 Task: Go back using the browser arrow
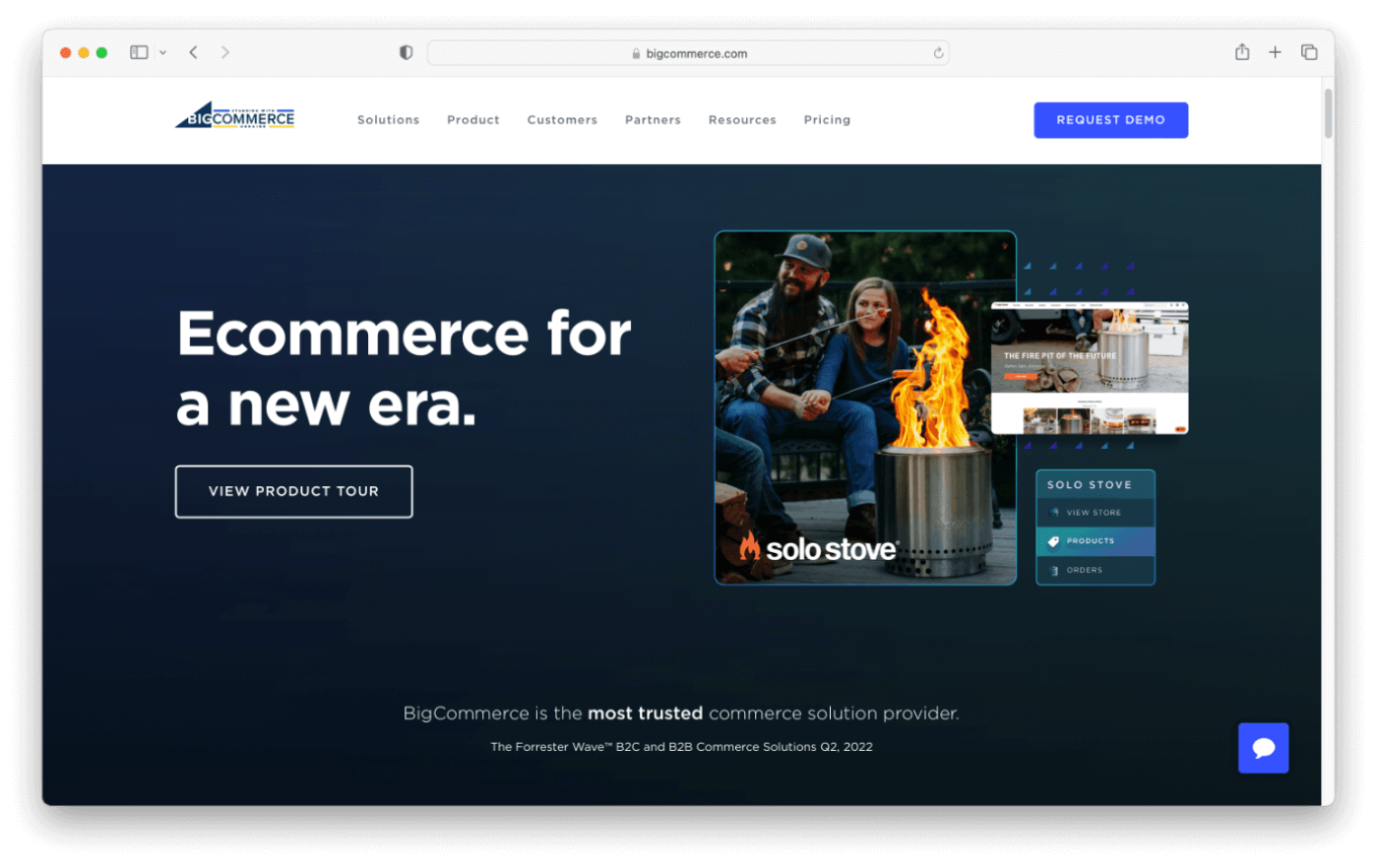tap(194, 52)
